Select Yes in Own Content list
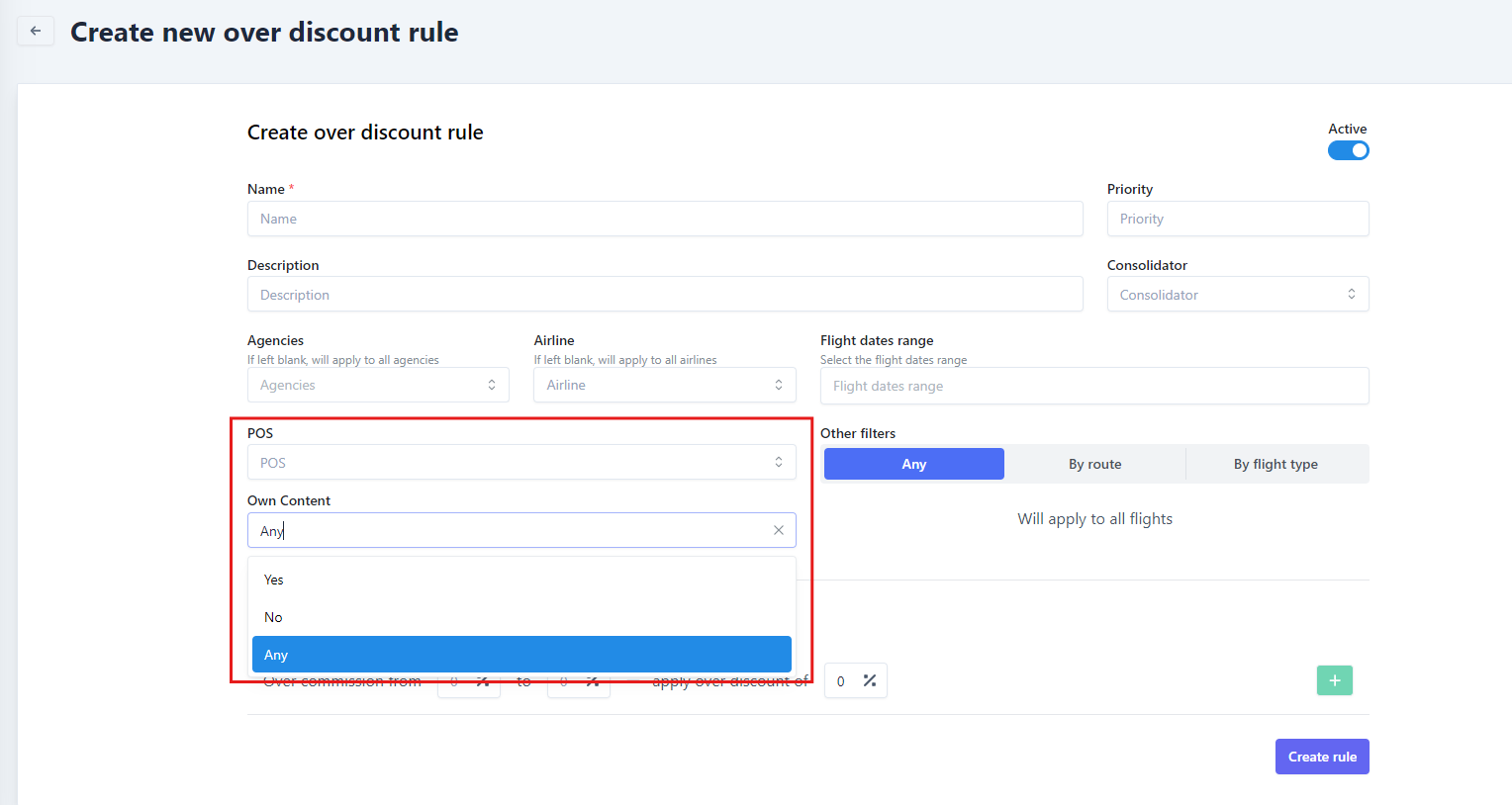The image size is (1512, 805). coord(274,580)
